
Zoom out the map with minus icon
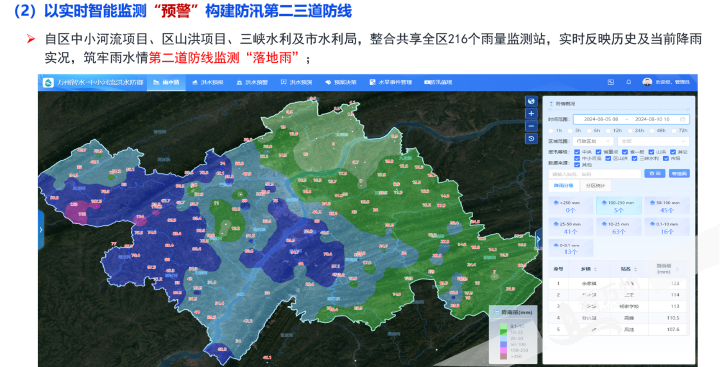(531, 126)
